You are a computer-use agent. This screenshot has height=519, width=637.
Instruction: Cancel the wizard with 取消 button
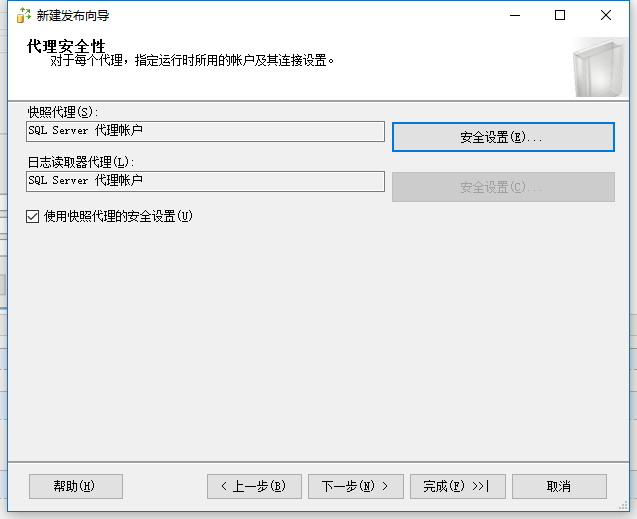coord(559,486)
